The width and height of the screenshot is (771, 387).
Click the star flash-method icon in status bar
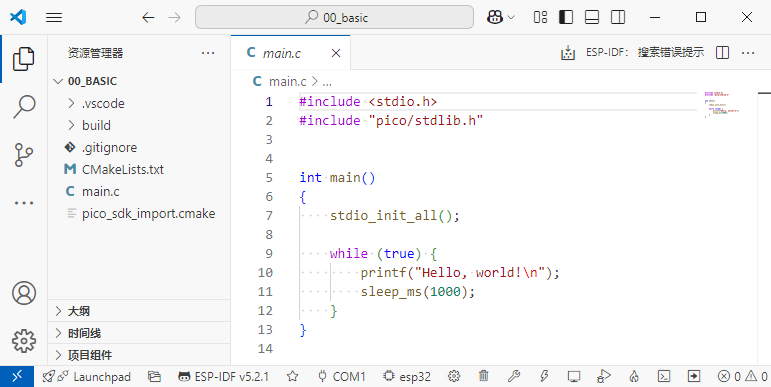click(x=293, y=377)
